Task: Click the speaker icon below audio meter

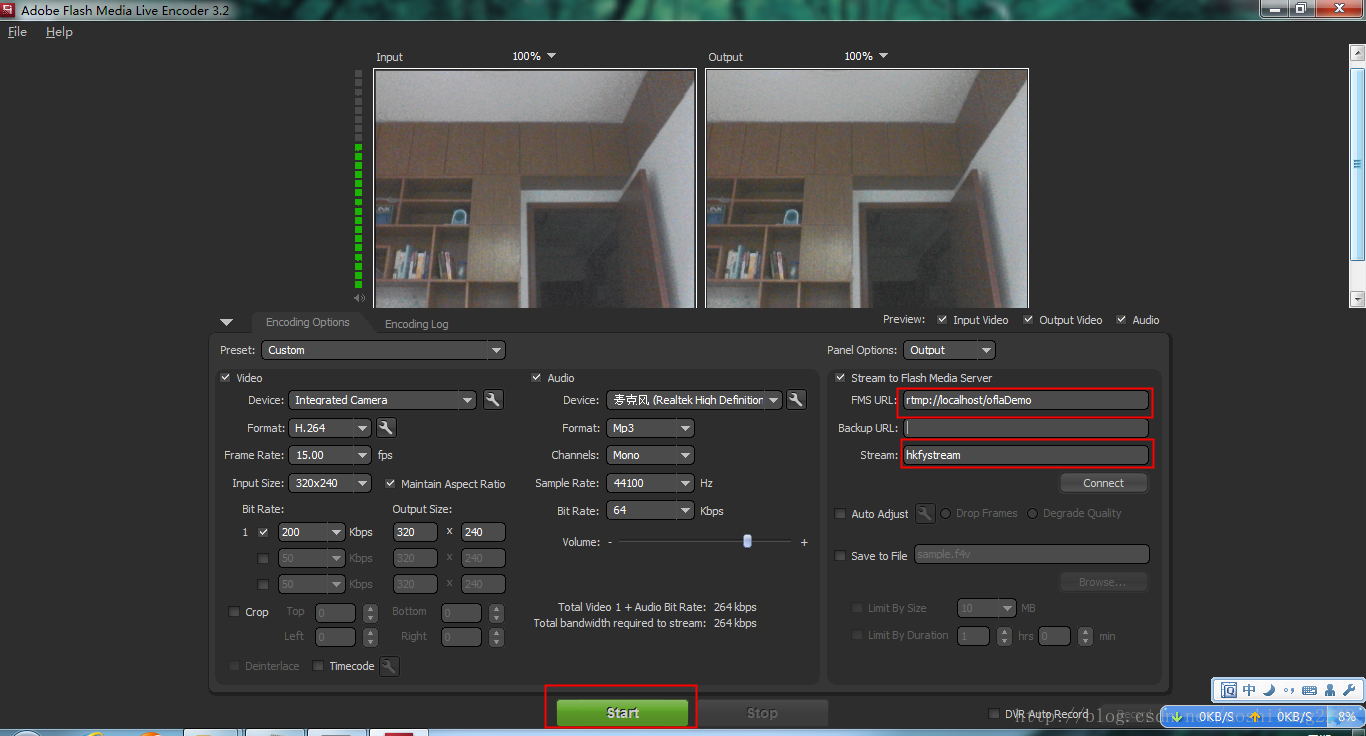Action: [x=359, y=298]
